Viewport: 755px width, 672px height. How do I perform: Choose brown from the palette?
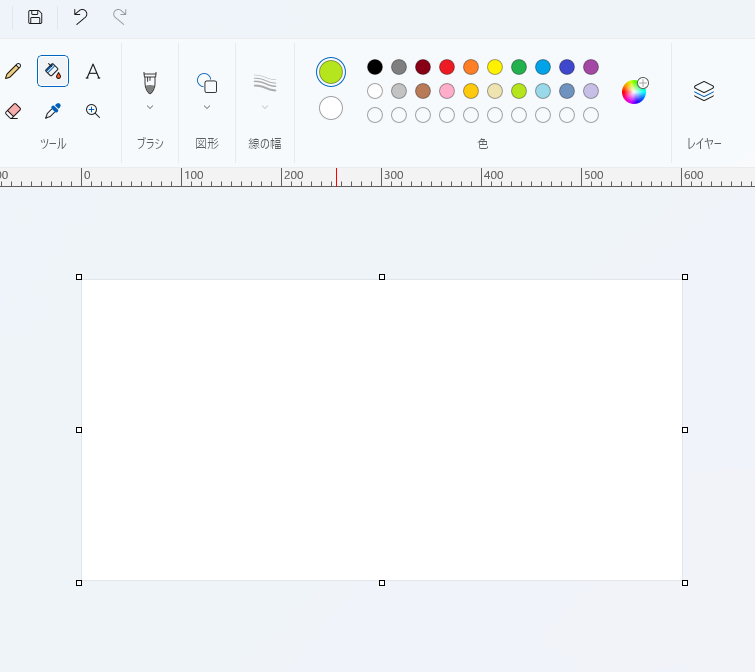pos(423,91)
